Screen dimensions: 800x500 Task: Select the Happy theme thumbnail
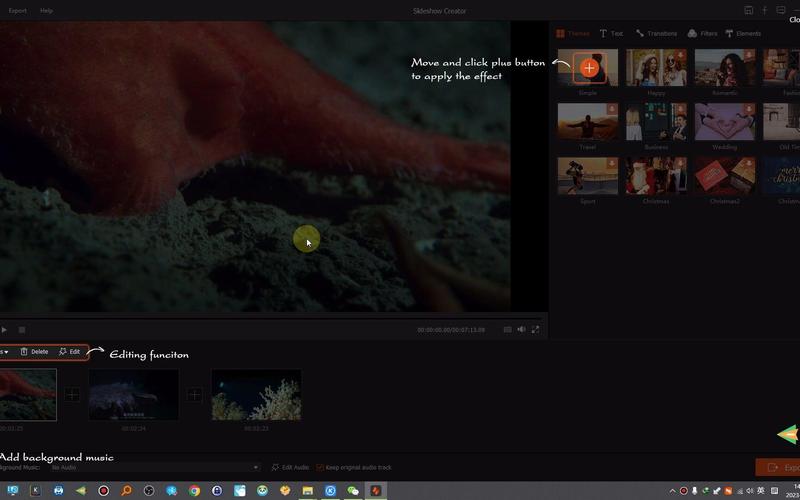point(656,67)
